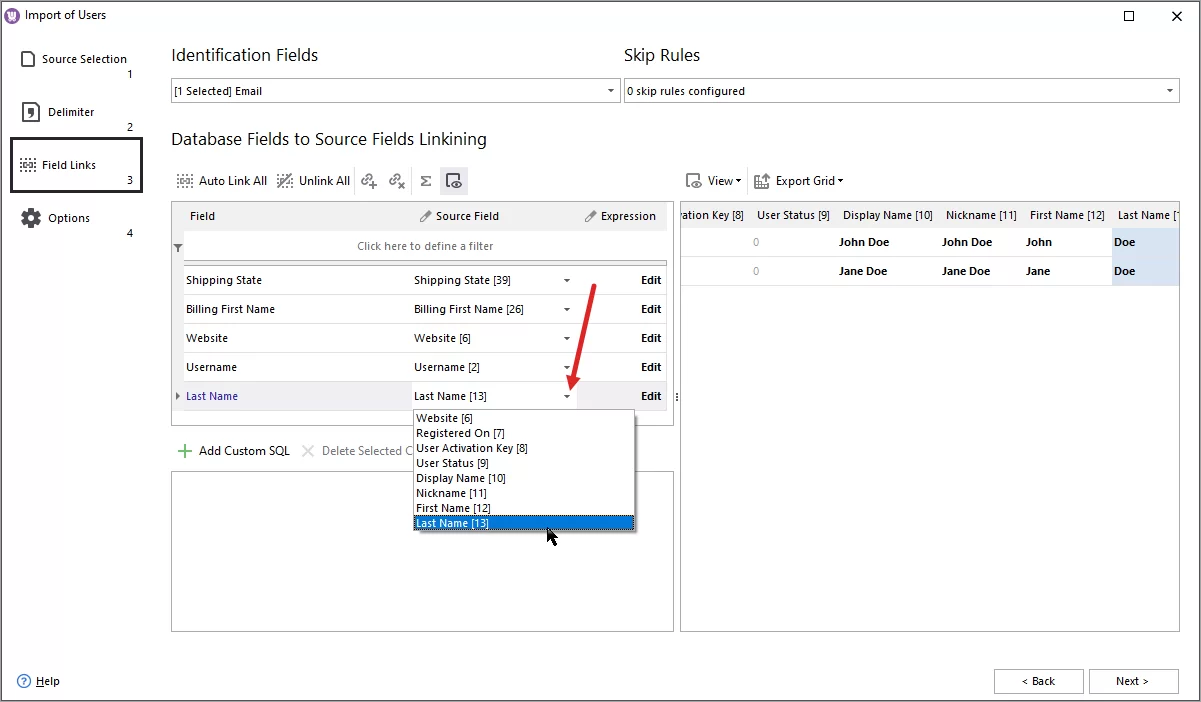
Task: Open the Identification Fields dropdown
Action: click(x=610, y=90)
